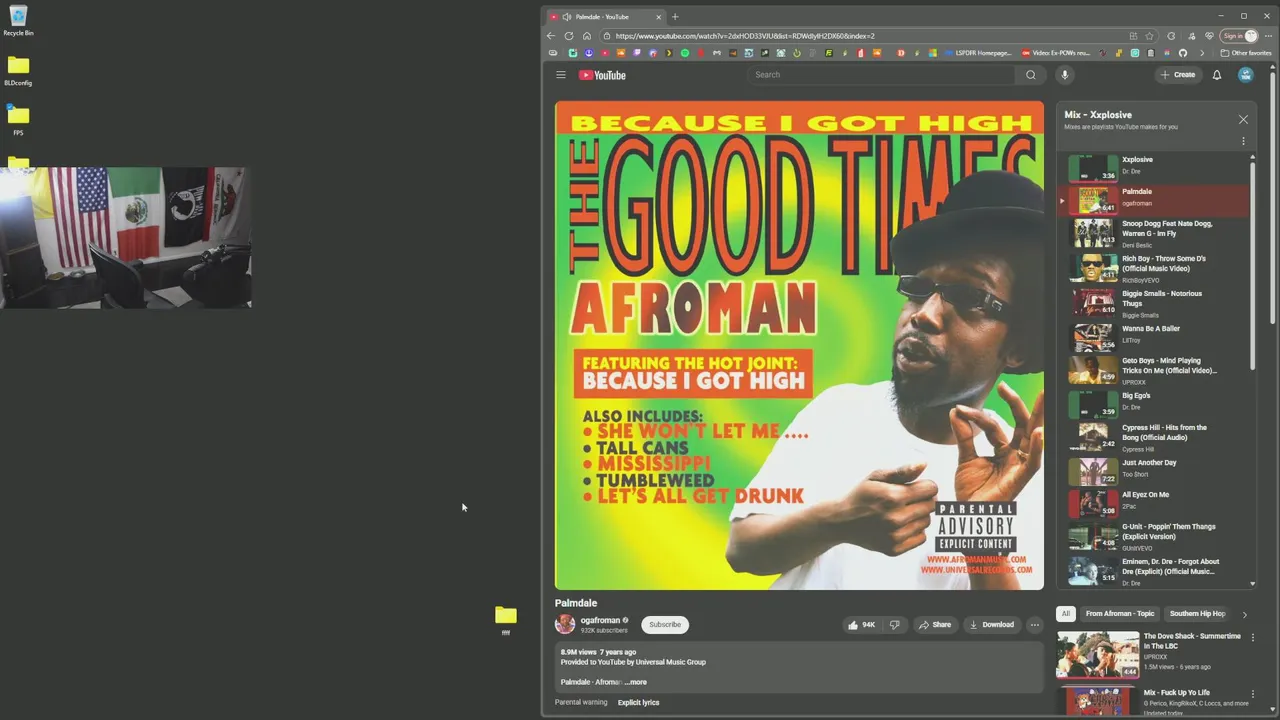The image size is (1280, 720).
Task: Close the Mix - Xxplosive playlist panel
Action: point(1243,120)
